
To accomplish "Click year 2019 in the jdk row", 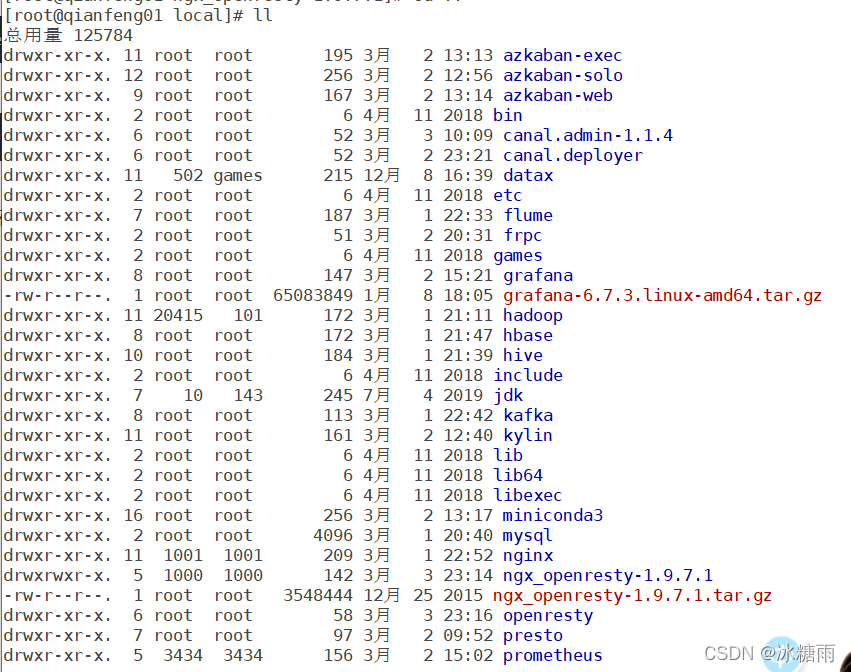I will pos(463,396).
